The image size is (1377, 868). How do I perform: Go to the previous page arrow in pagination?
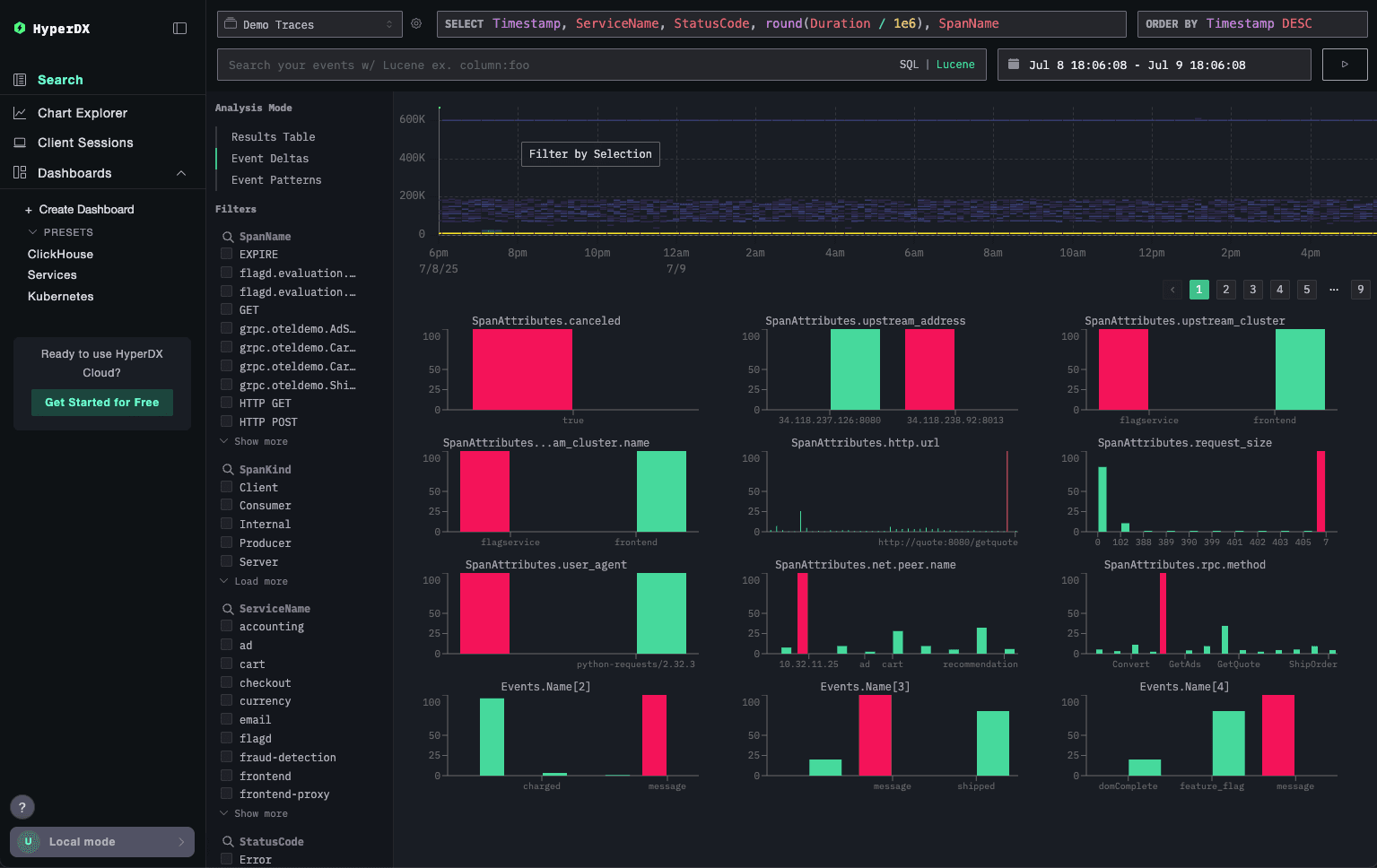[x=1172, y=290]
